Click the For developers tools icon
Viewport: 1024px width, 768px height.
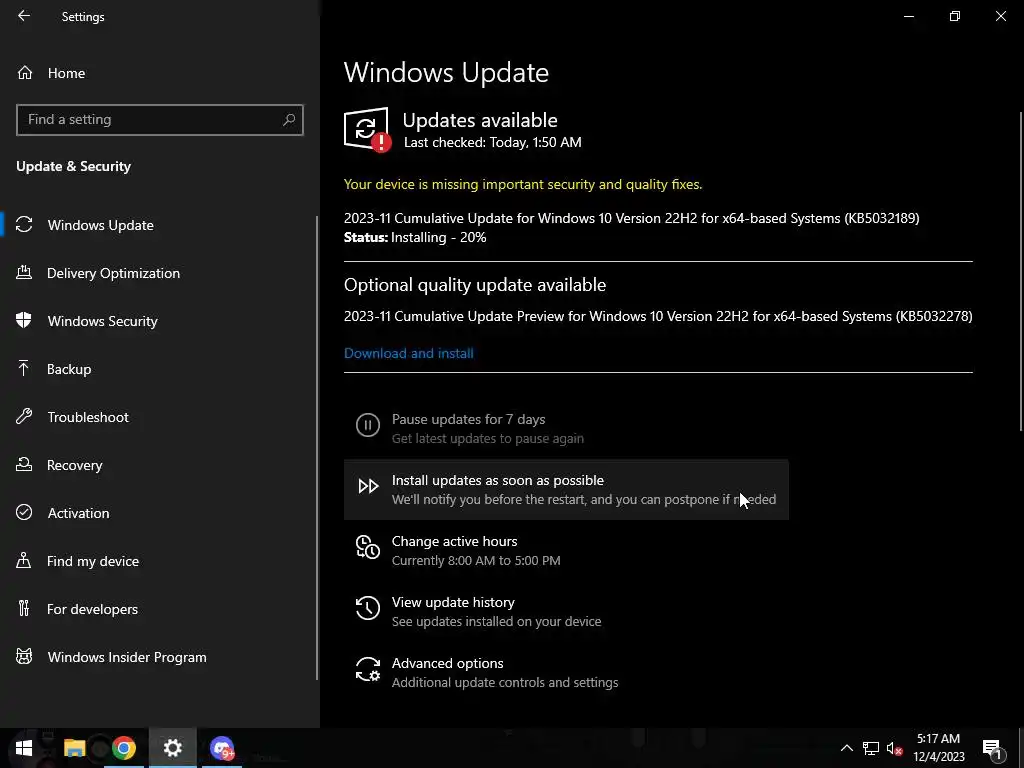click(x=24, y=609)
